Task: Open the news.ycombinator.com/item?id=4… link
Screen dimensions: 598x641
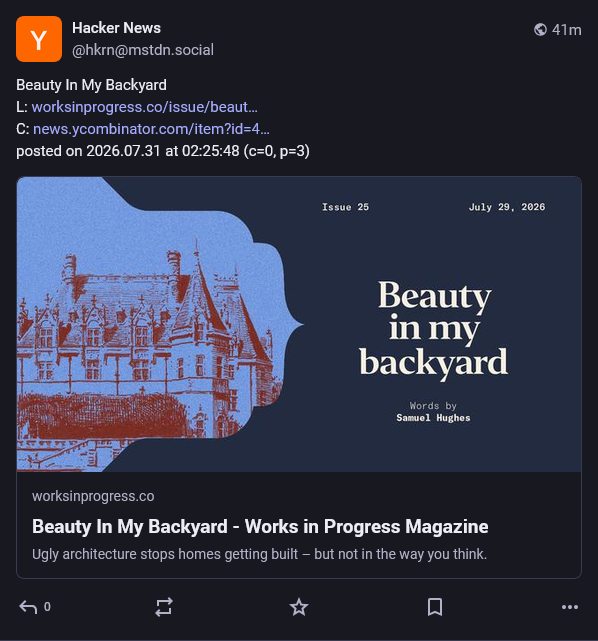Action: point(151,129)
